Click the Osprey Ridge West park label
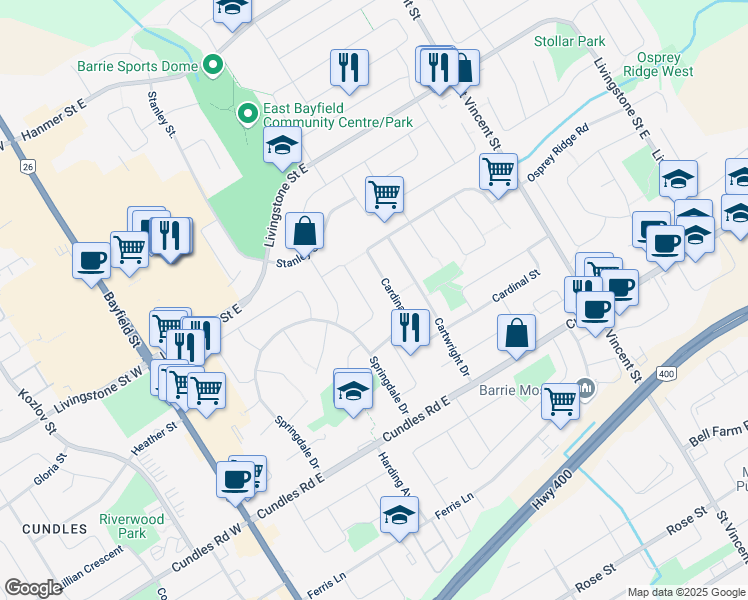748x600 pixels. (x=658, y=64)
